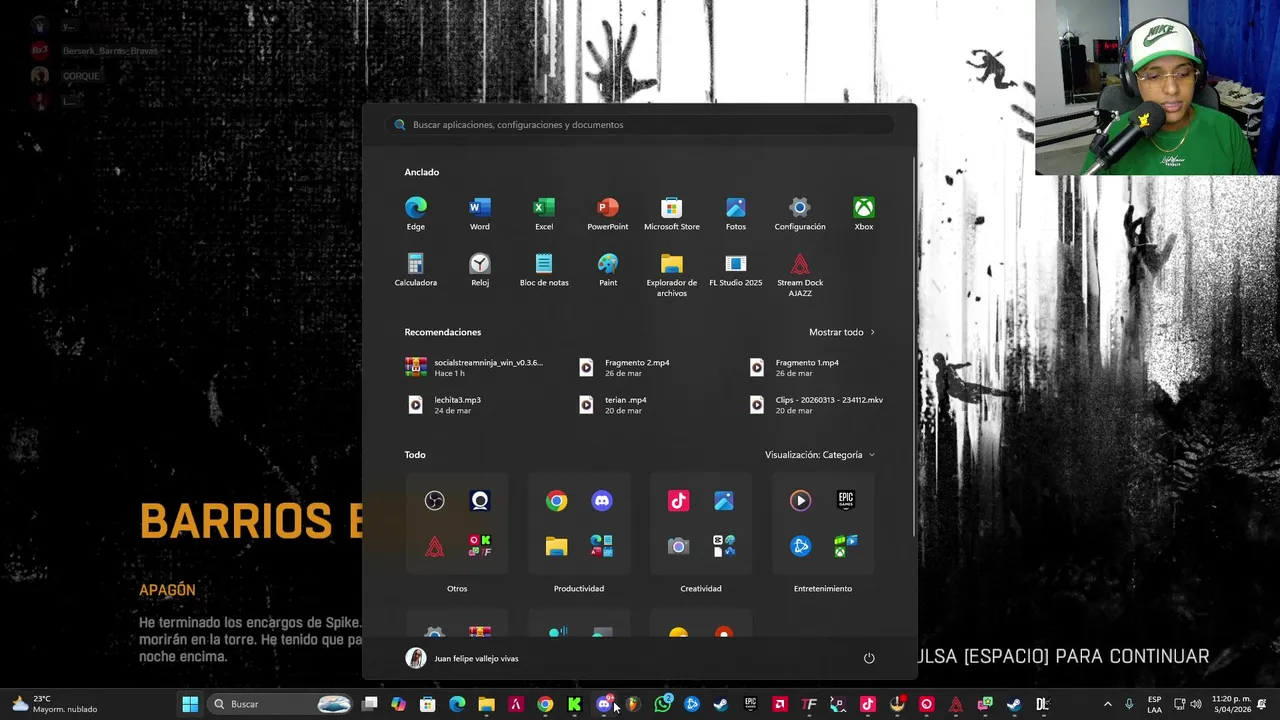This screenshot has height=720, width=1280.
Task: Open OBS Studio in the Otros category
Action: point(434,501)
